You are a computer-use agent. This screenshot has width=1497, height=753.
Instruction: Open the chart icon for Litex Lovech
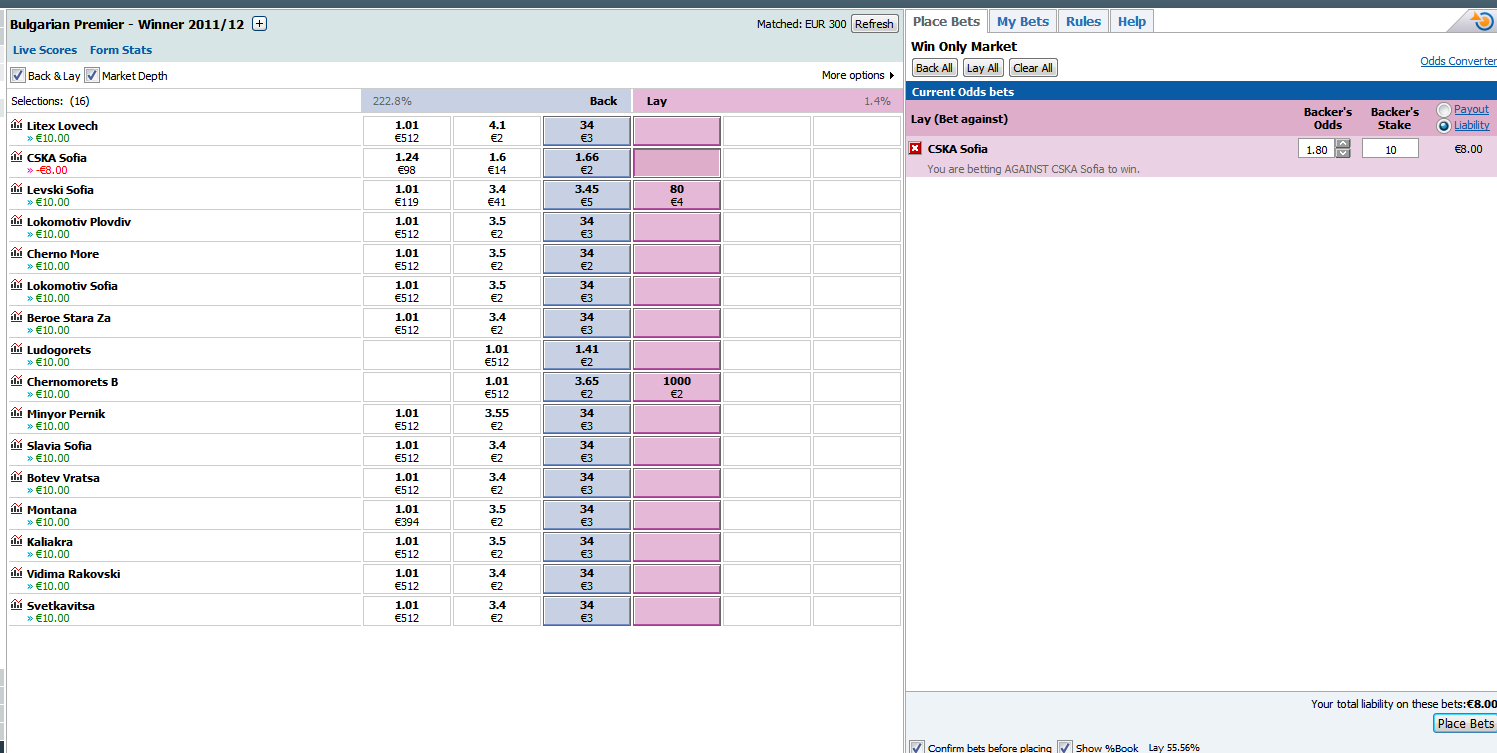16,126
